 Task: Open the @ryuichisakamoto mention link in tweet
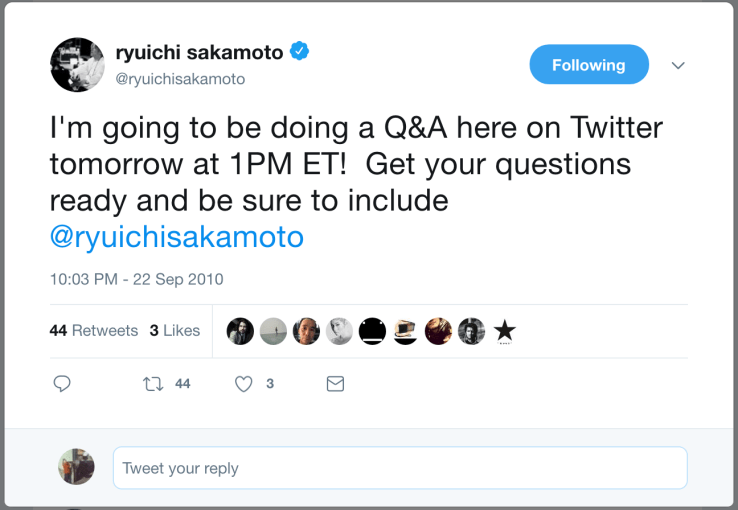(x=176, y=238)
